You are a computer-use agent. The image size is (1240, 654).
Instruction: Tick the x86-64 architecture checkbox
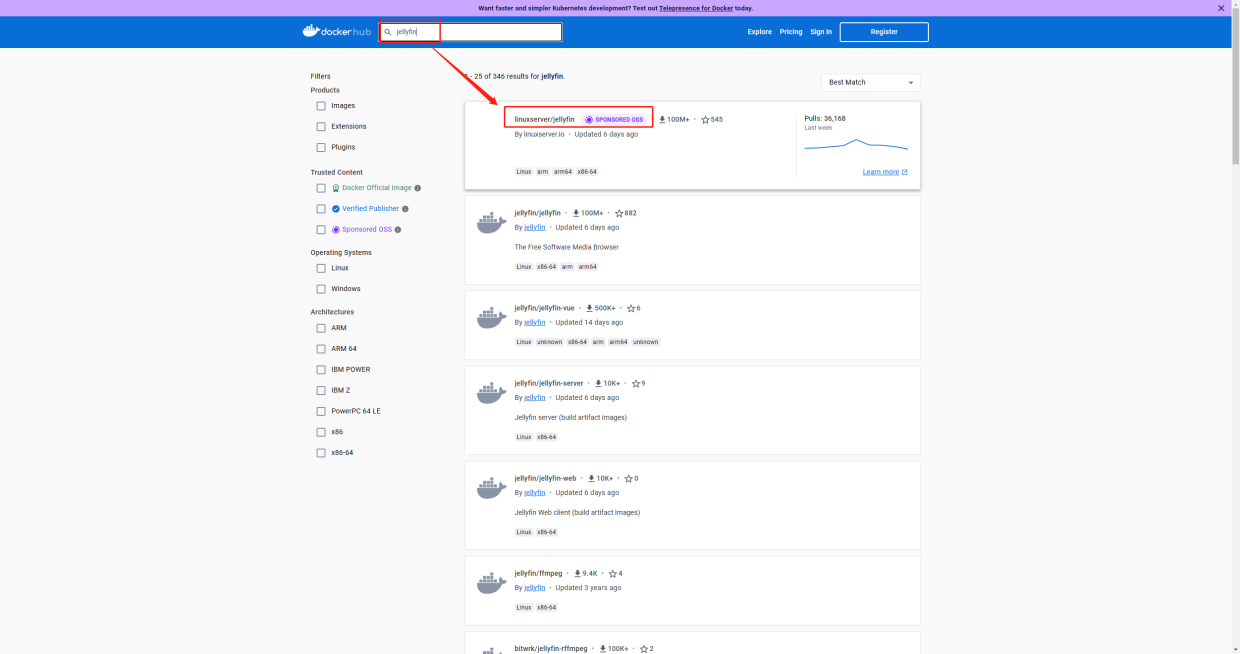click(321, 453)
